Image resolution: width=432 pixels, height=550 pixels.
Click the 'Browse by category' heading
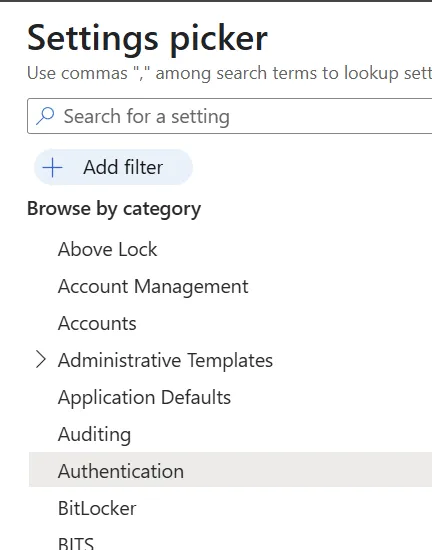[x=114, y=209]
